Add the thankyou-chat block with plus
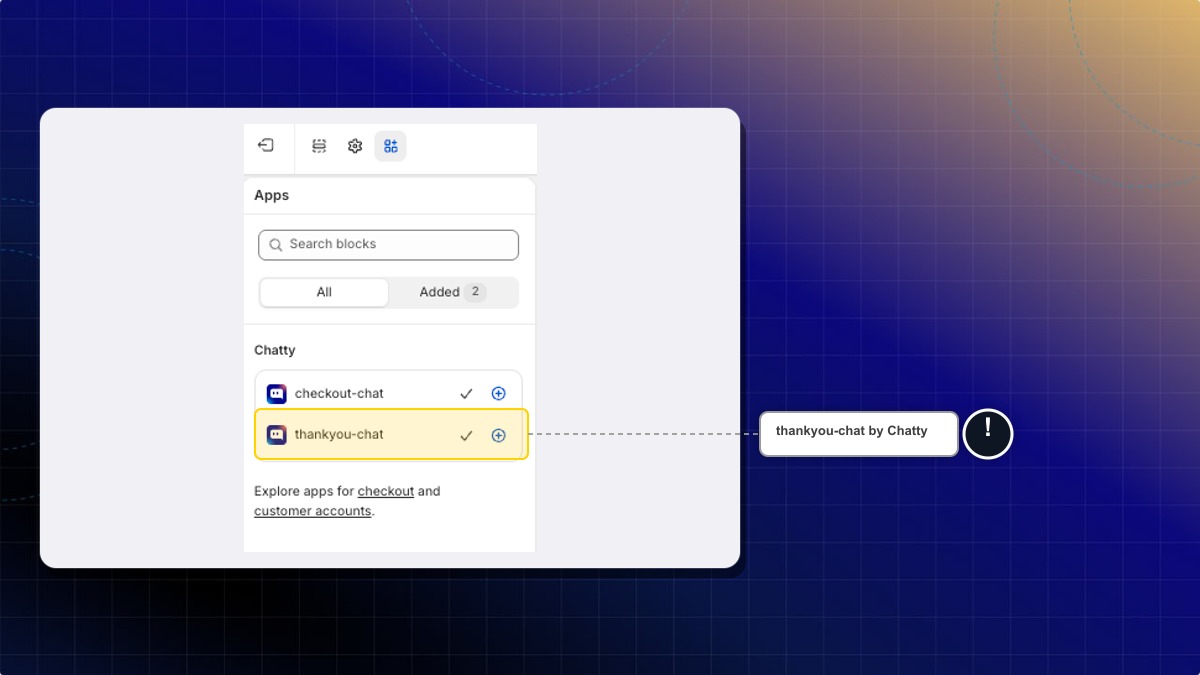The height and width of the screenshot is (675, 1200). pos(499,435)
